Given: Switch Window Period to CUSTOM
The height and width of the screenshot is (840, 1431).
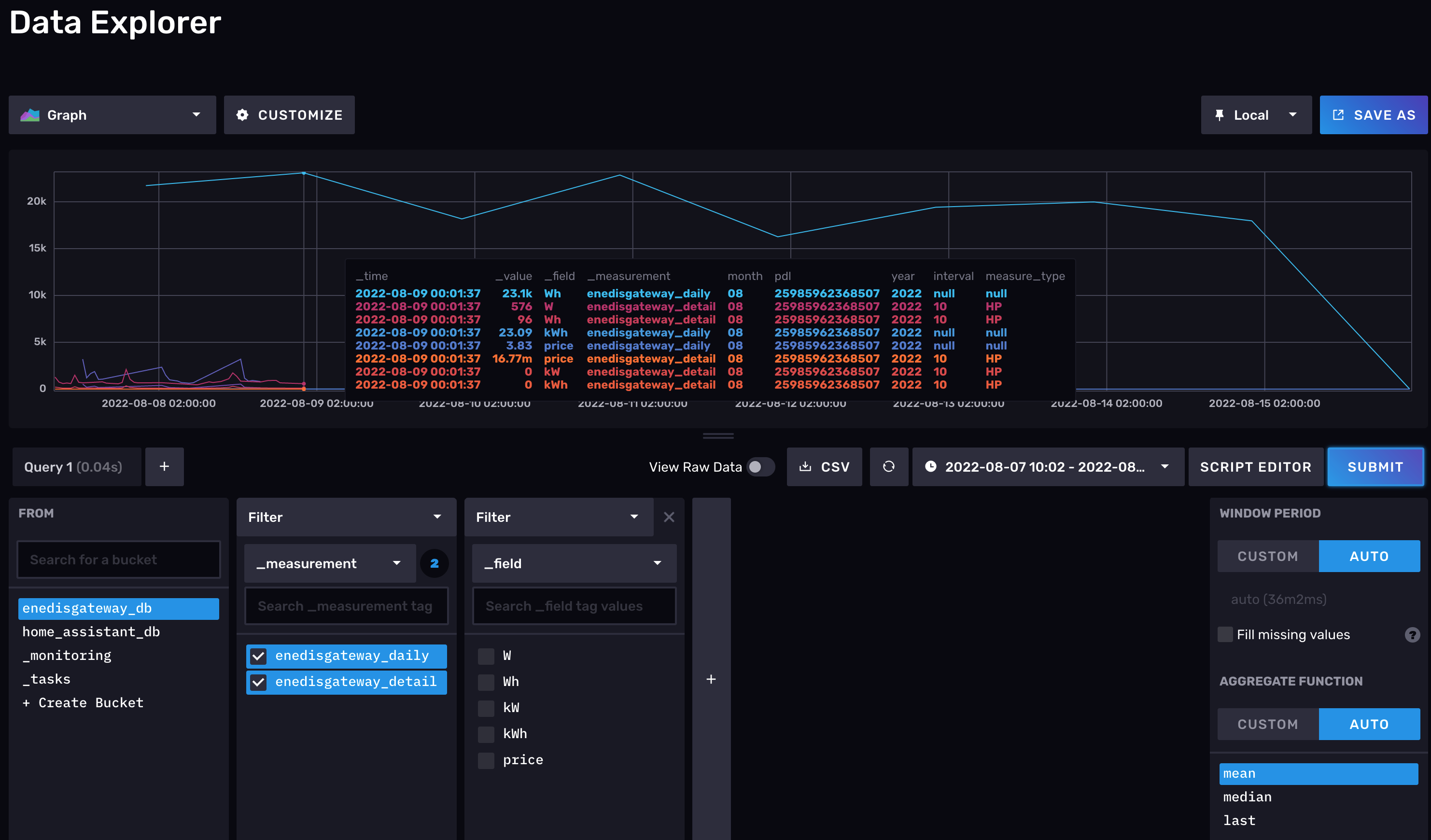Looking at the screenshot, I should point(1268,556).
